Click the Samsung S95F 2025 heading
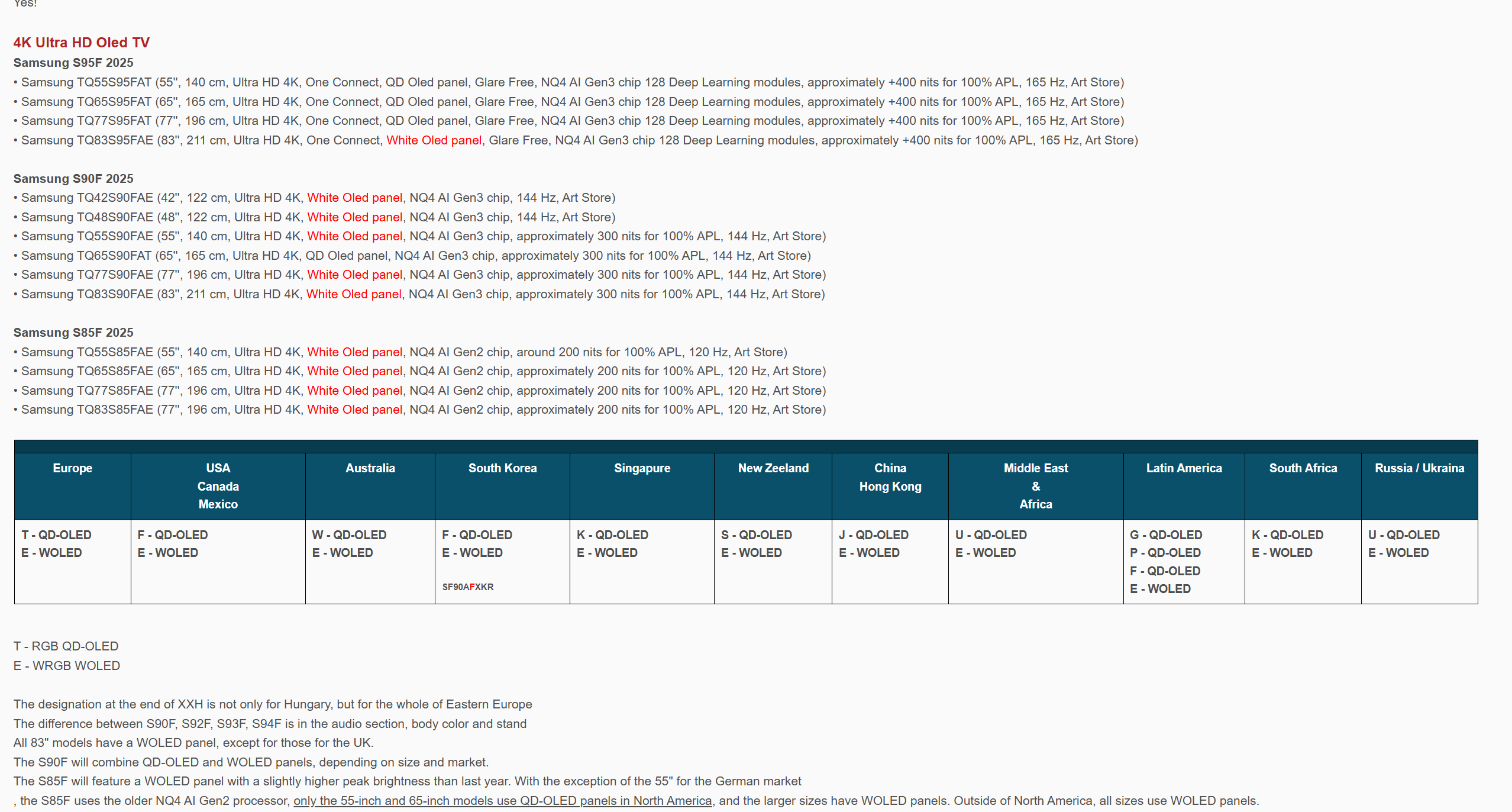Screen dimensions: 1512x812 (73, 63)
